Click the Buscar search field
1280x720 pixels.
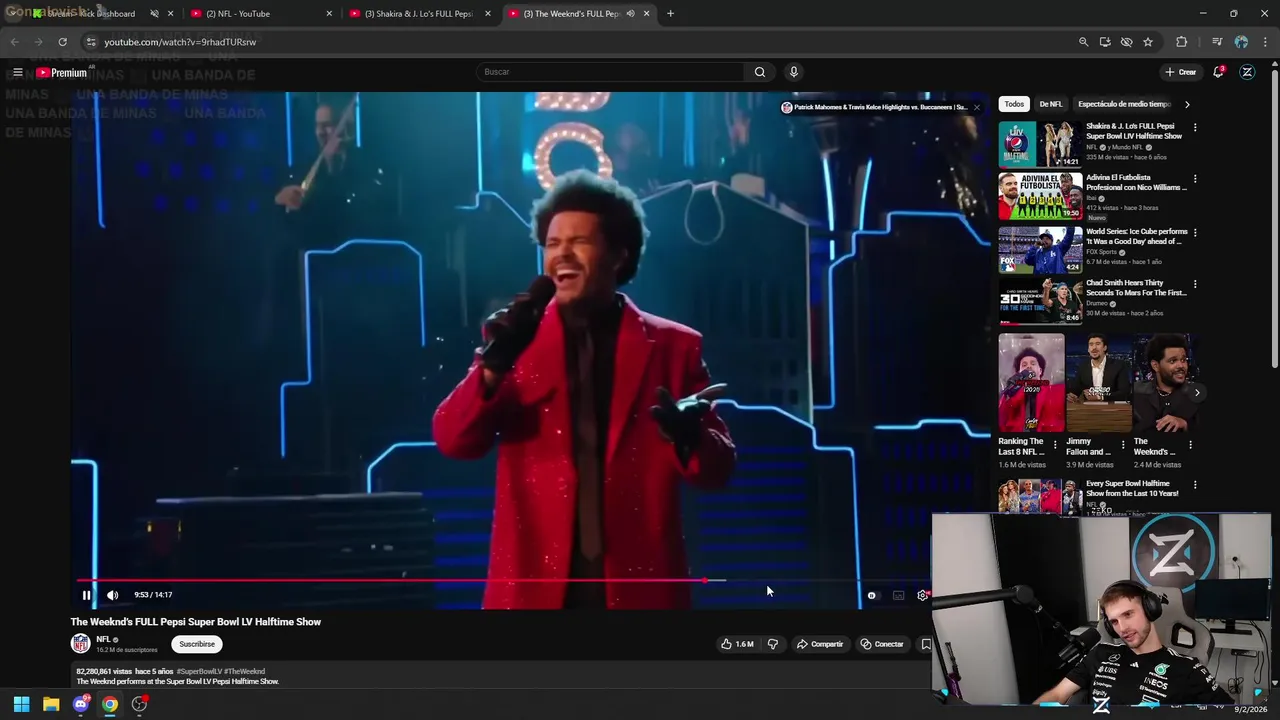click(610, 72)
